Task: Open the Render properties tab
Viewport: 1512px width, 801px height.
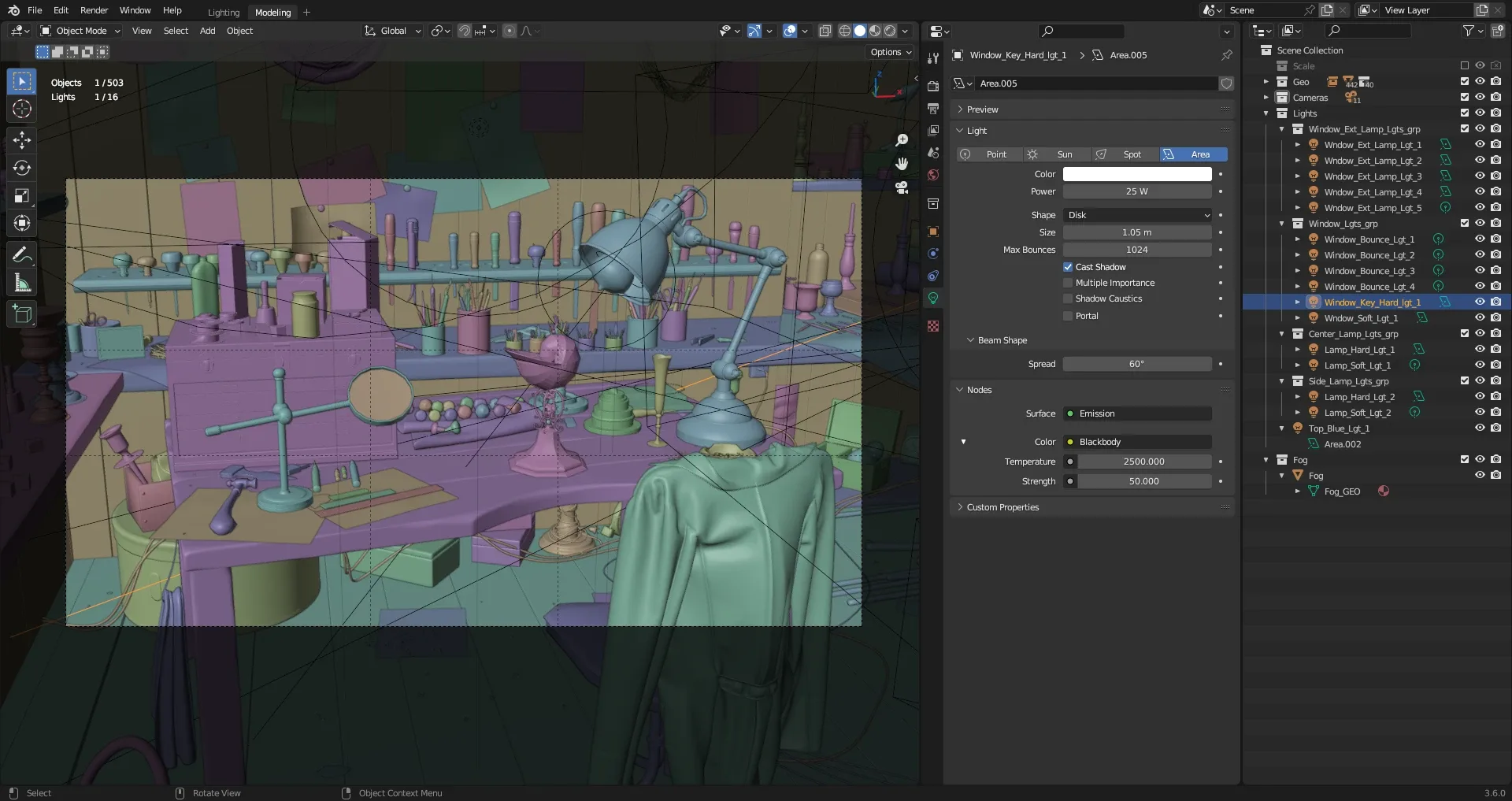Action: point(933,86)
